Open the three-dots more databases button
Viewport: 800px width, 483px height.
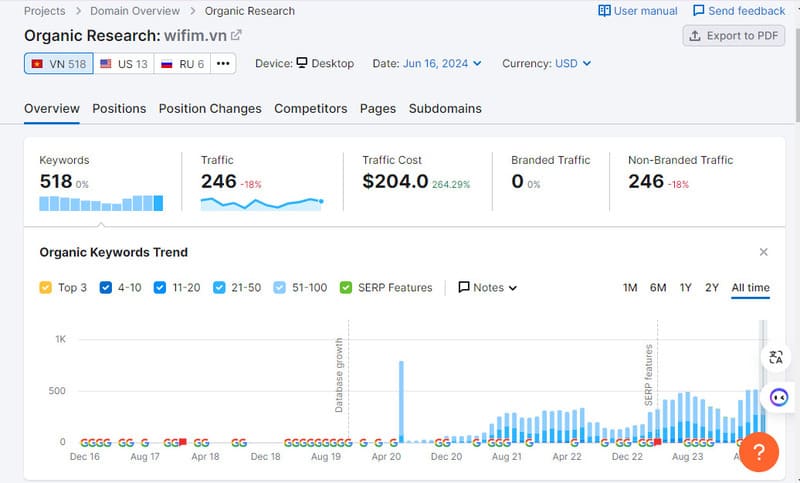tap(224, 63)
